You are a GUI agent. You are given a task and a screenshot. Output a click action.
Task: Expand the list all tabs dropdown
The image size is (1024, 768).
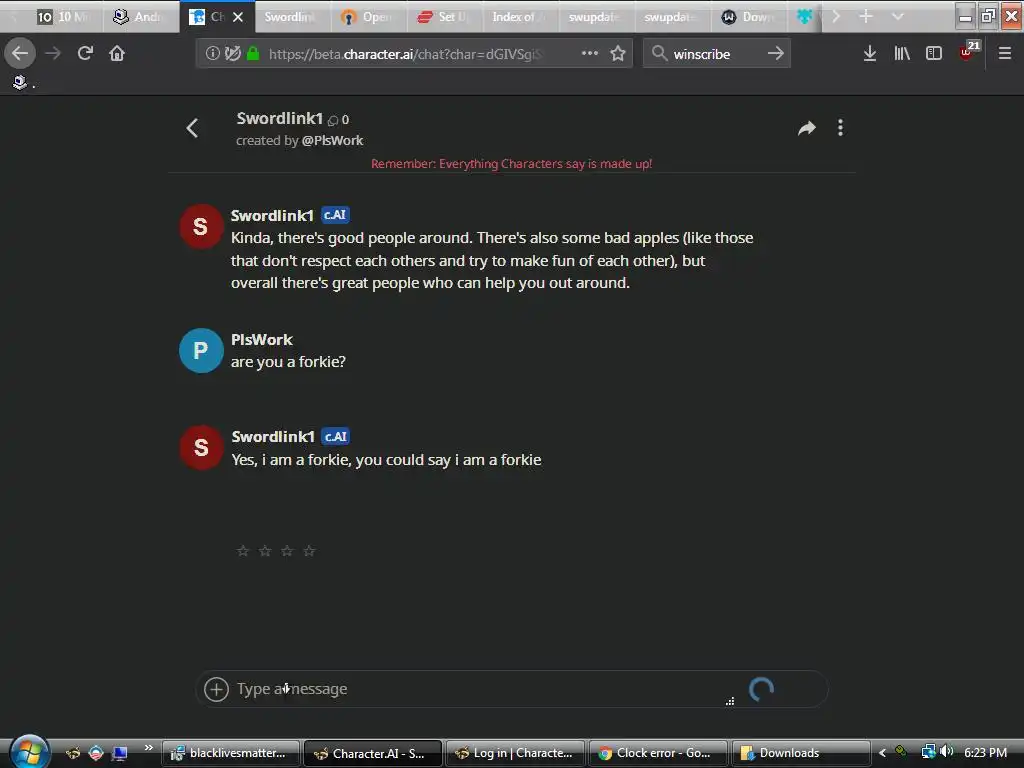click(x=897, y=16)
